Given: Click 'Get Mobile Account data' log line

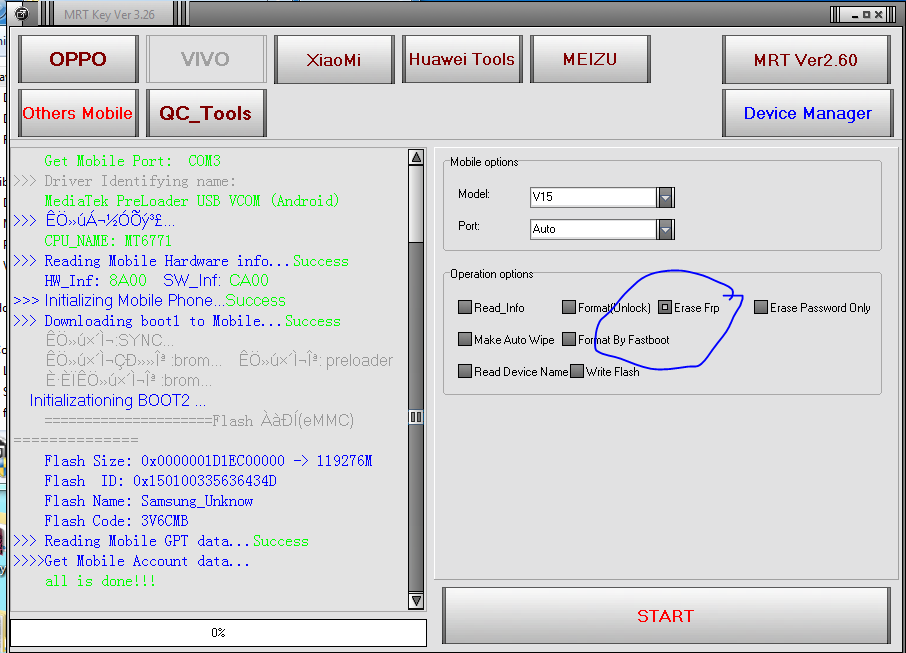Looking at the screenshot, I should [132, 561].
